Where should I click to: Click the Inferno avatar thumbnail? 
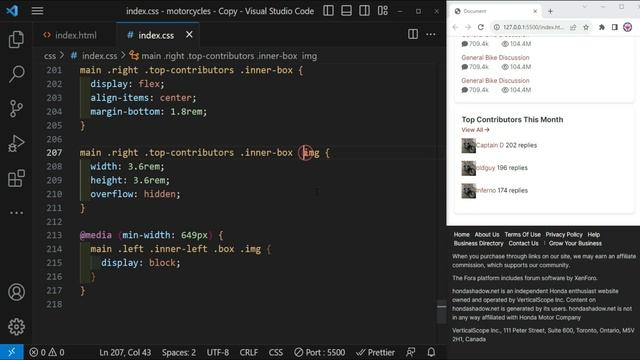[x=469, y=191]
